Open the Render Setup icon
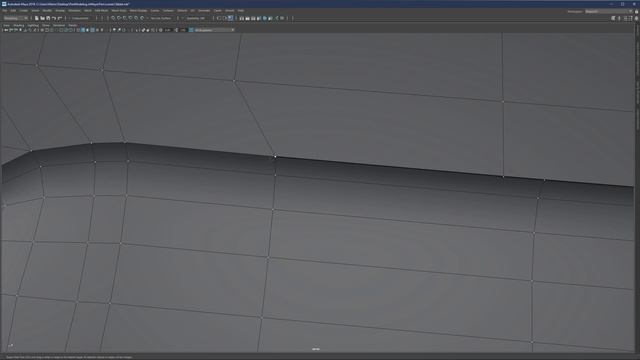The width and height of the screenshot is (640, 360). [x=270, y=18]
